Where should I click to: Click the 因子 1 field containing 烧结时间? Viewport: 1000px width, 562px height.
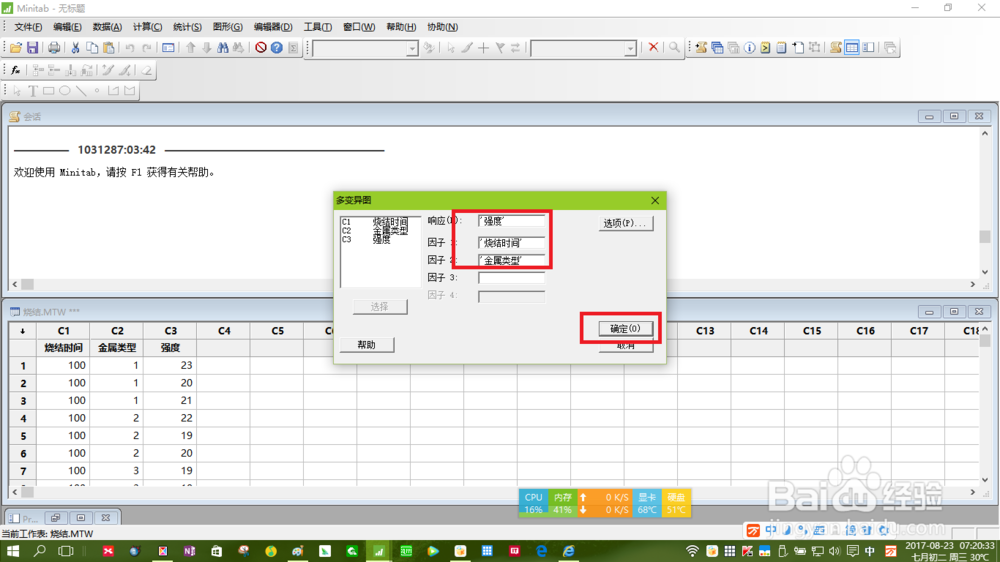click(x=511, y=243)
